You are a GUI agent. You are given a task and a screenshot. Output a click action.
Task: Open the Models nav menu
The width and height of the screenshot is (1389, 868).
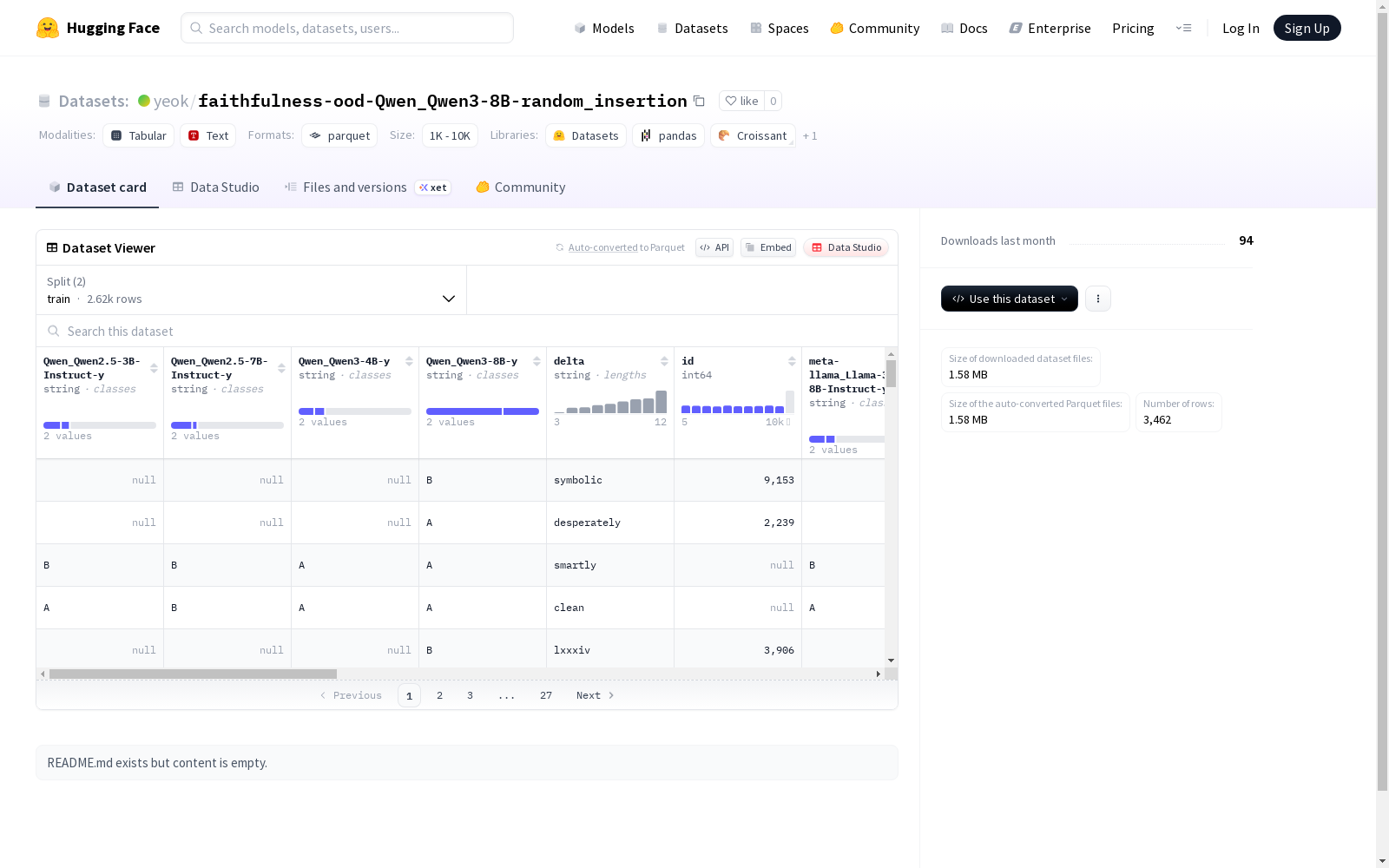pos(604,28)
